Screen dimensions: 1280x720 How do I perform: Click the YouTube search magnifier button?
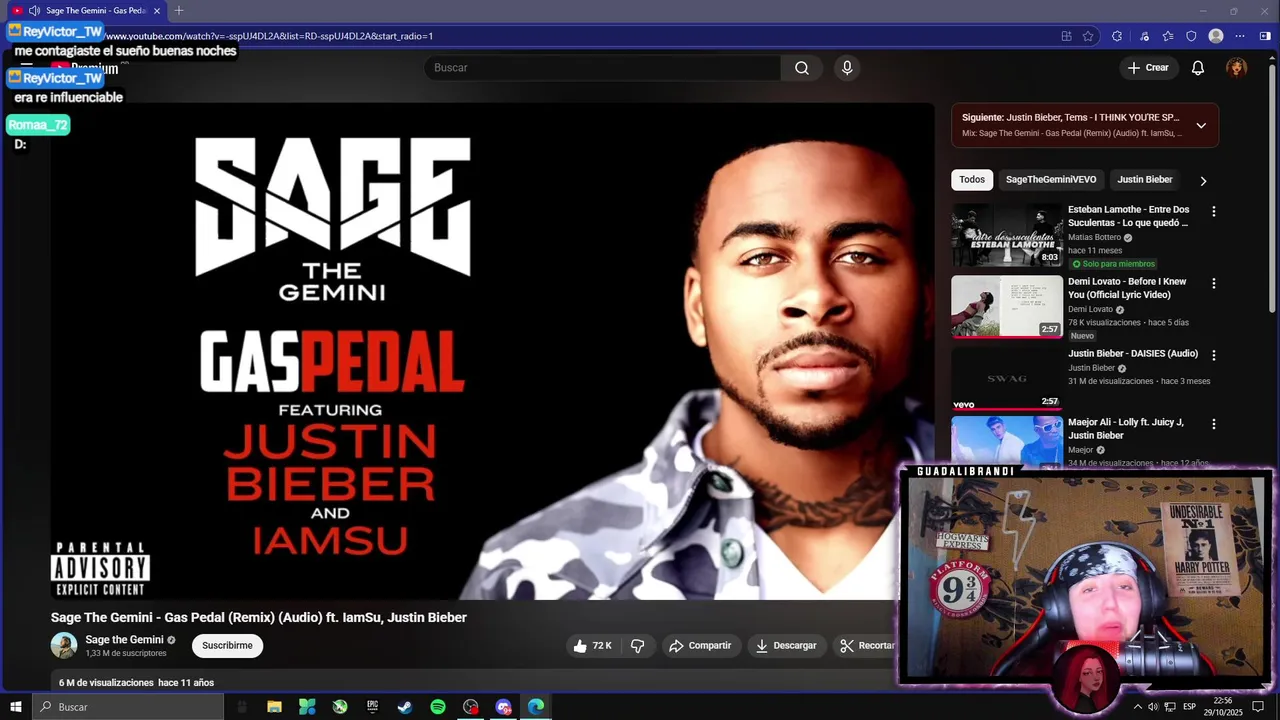[x=802, y=68]
